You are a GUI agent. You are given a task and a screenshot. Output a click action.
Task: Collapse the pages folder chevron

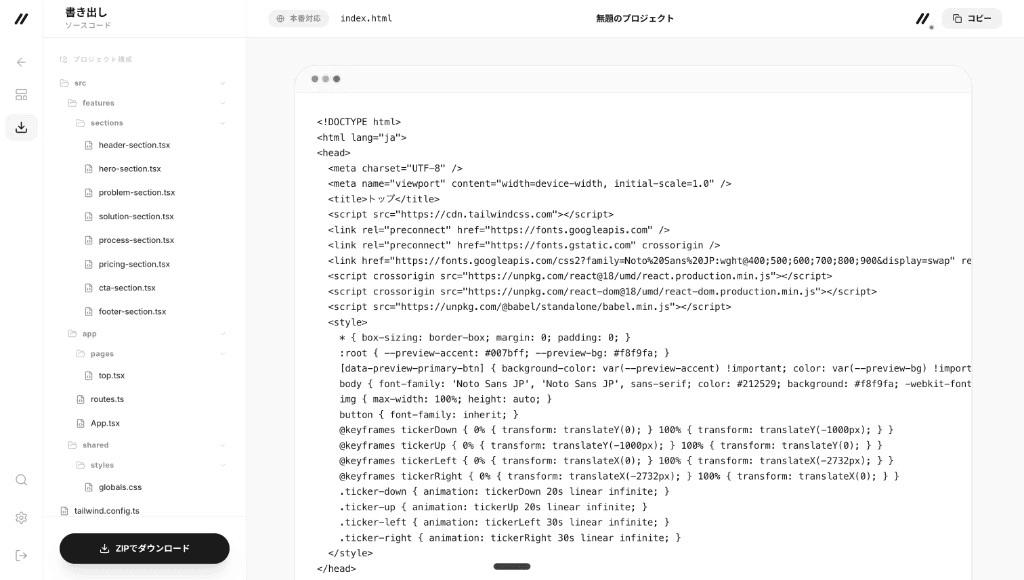coord(223,354)
